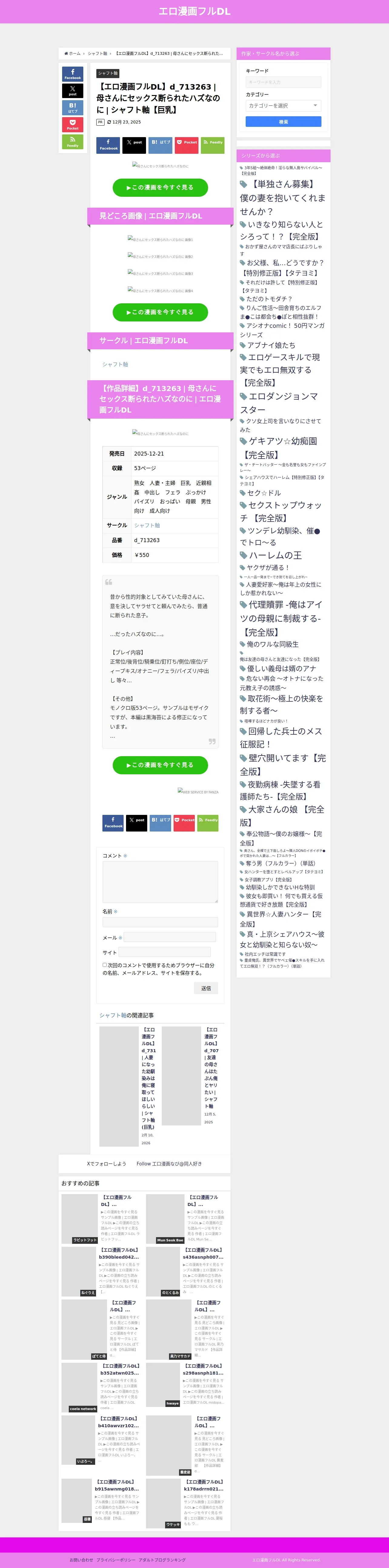The width and height of the screenshot is (389, 1568).
Task: Open recommended article k178adrrn021…
Action: click(204, 1485)
